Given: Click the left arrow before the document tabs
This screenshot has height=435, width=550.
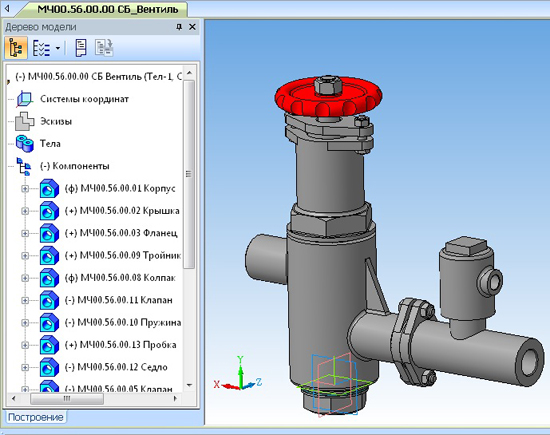Looking at the screenshot, I should tap(7, 8).
